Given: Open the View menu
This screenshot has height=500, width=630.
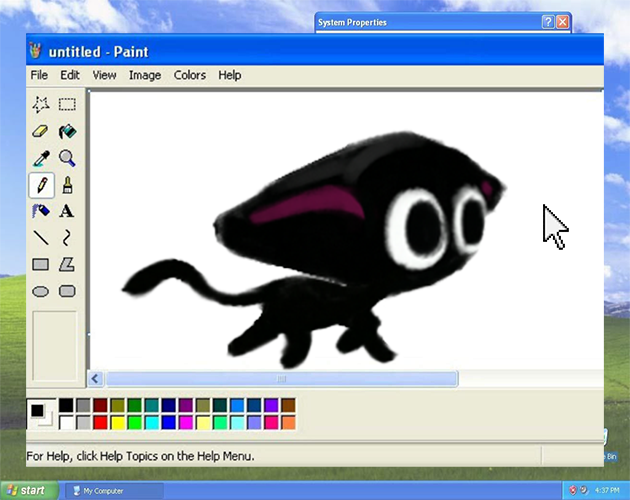Looking at the screenshot, I should click(x=104, y=75).
